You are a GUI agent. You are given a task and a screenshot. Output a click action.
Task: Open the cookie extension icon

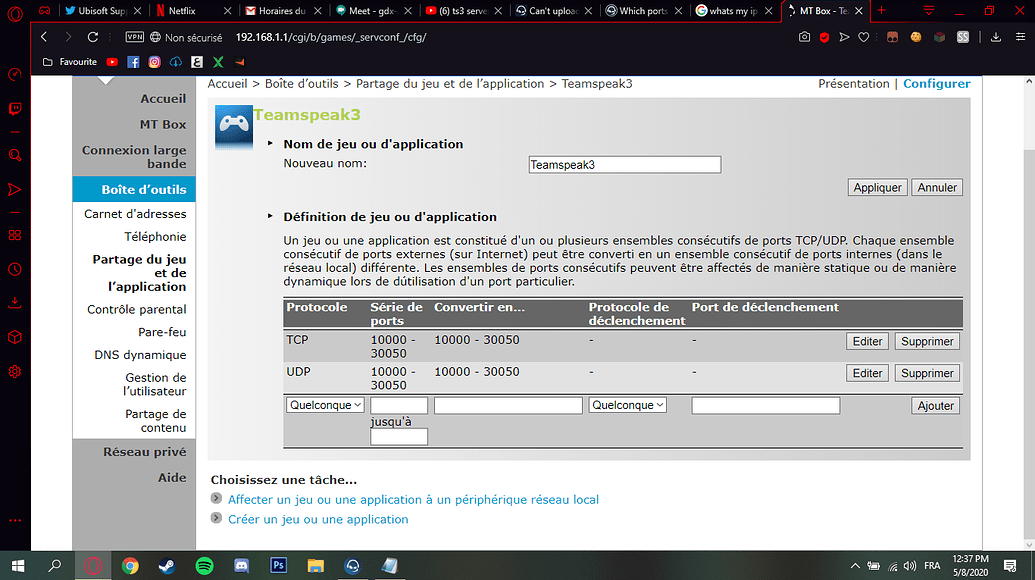coord(916,37)
